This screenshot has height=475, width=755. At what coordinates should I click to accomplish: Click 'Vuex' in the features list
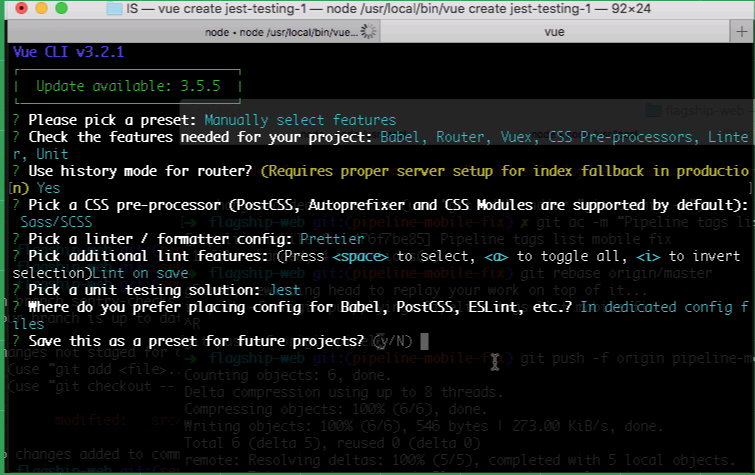pos(519,137)
